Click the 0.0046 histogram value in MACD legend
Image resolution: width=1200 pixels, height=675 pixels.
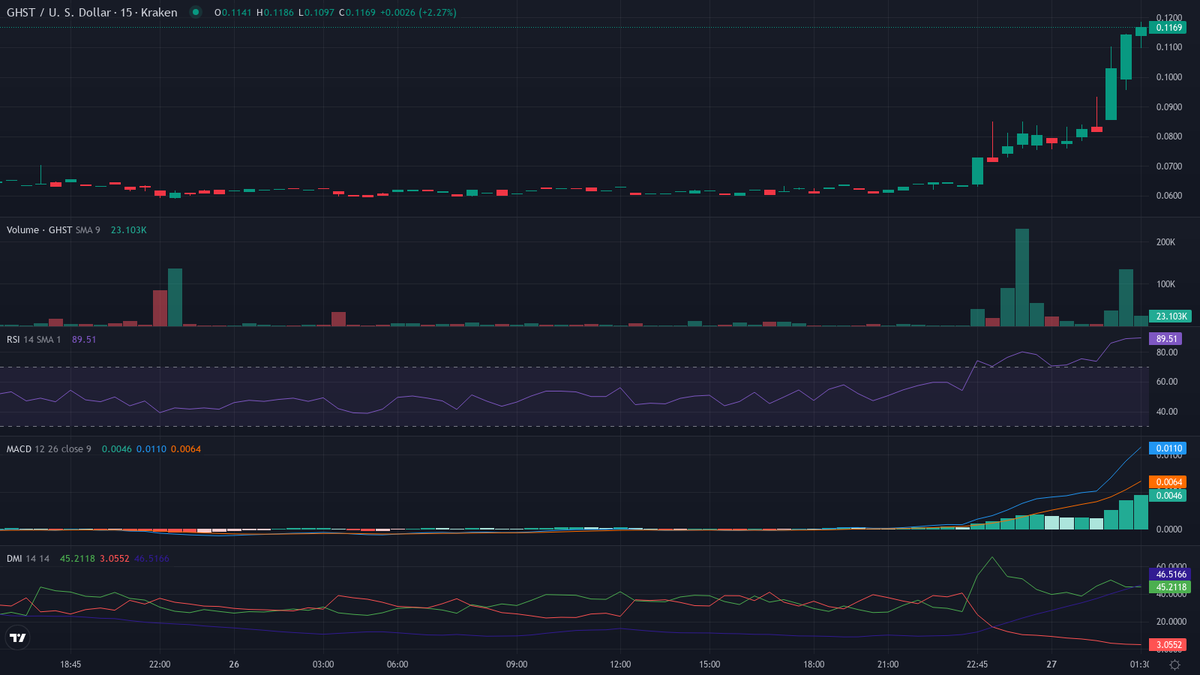tap(115, 448)
